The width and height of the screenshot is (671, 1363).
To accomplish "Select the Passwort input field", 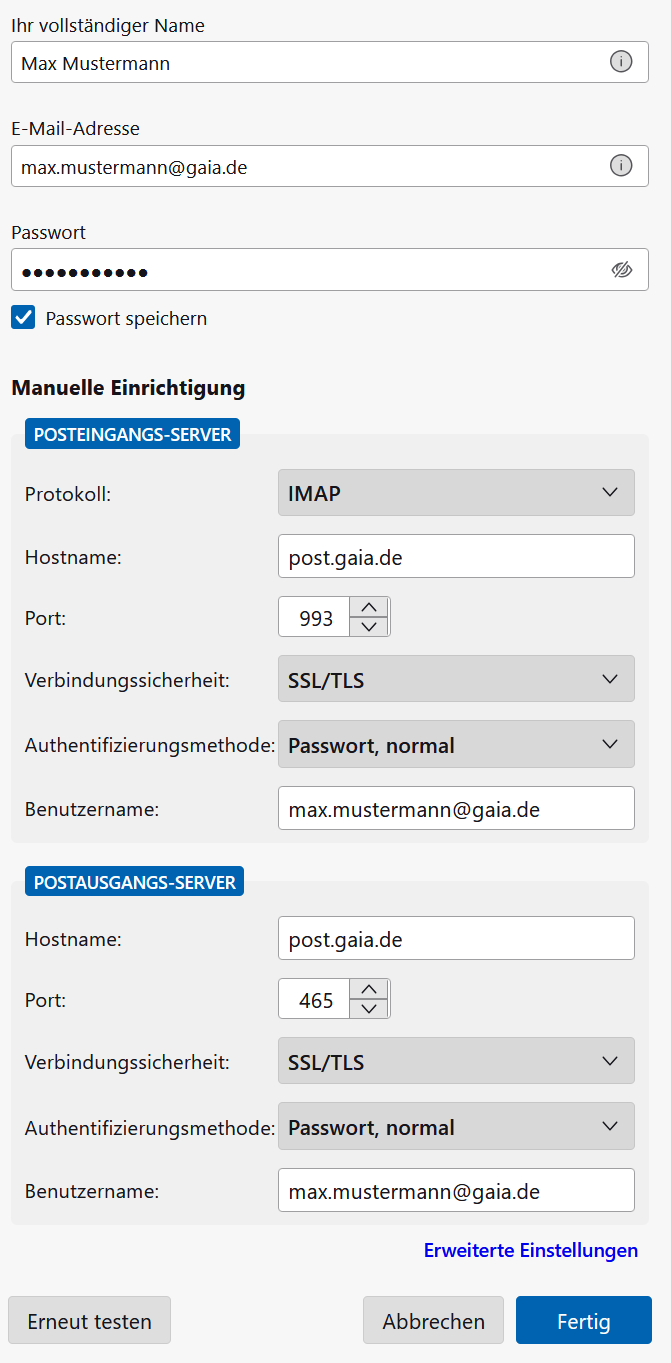I will [300, 270].
